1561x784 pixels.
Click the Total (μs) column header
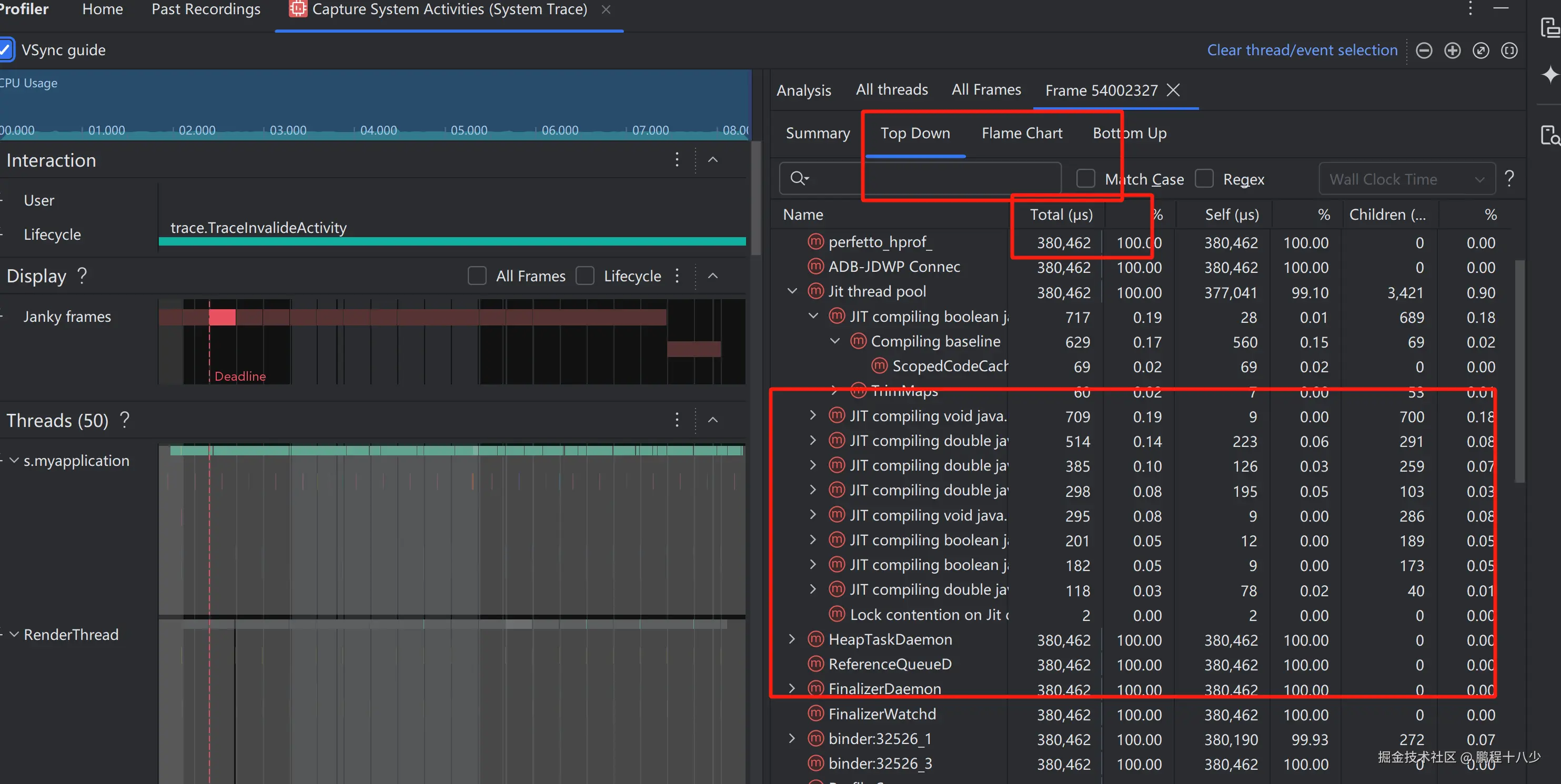[x=1061, y=215]
